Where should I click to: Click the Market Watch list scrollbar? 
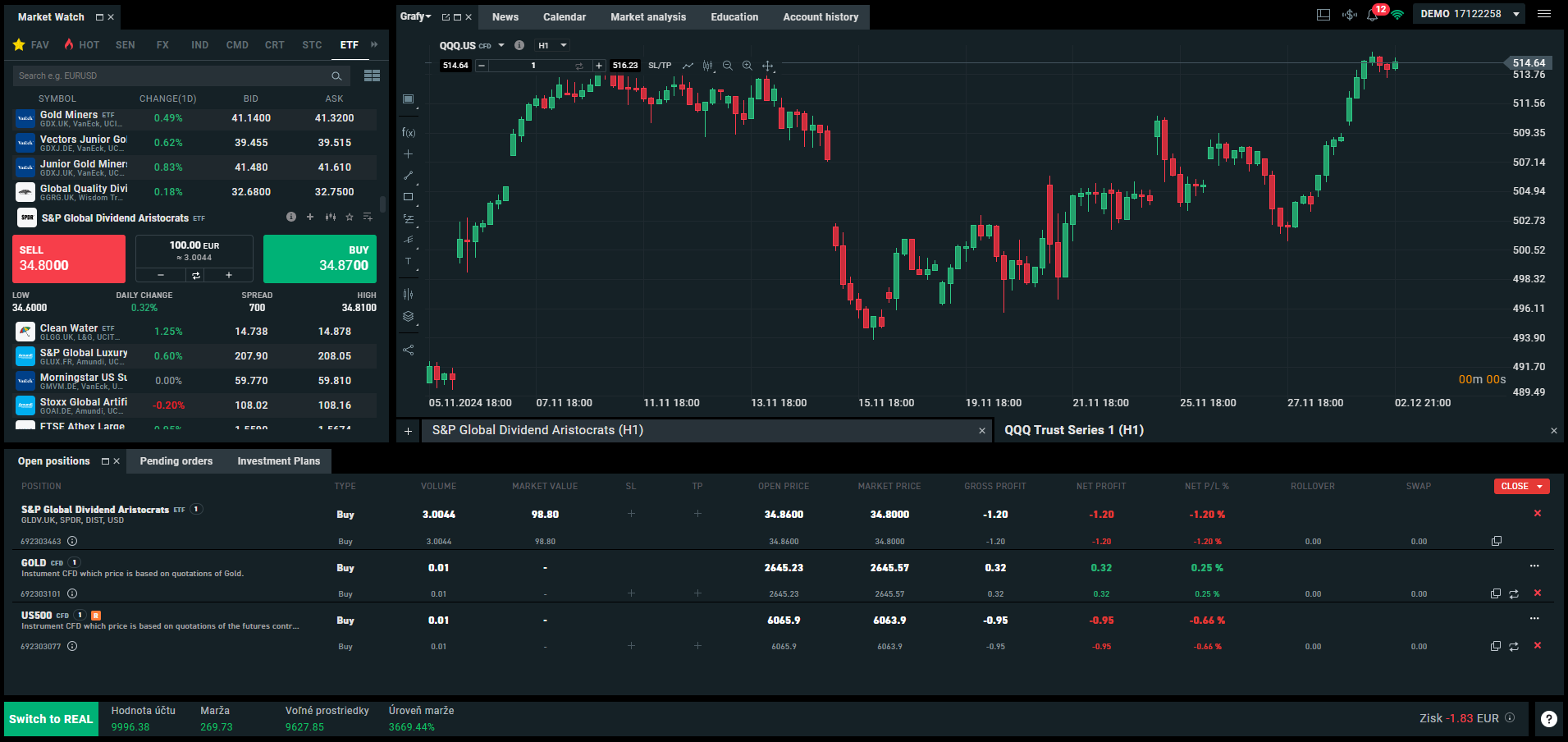tap(382, 204)
